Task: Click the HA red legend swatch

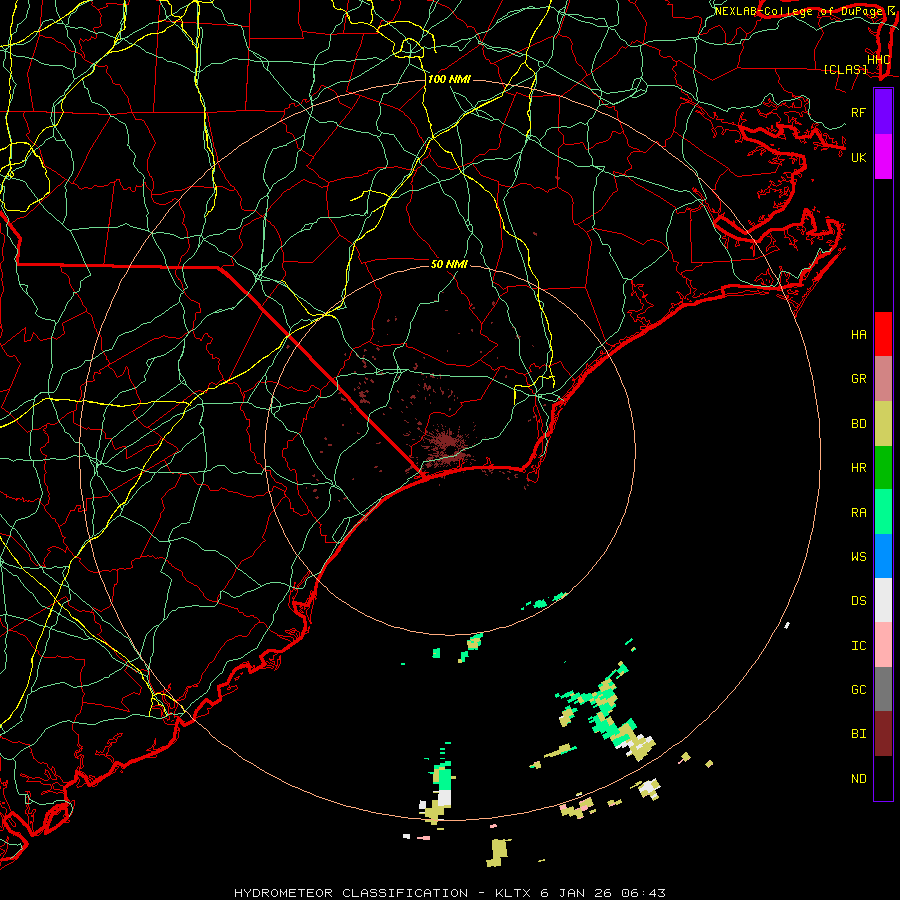Action: [x=883, y=334]
